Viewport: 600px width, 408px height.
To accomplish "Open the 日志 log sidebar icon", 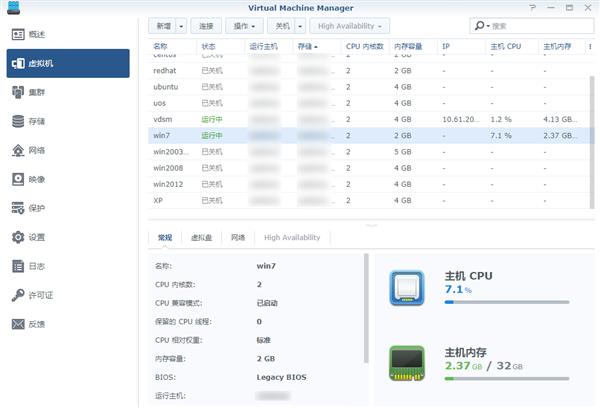I will (18, 266).
